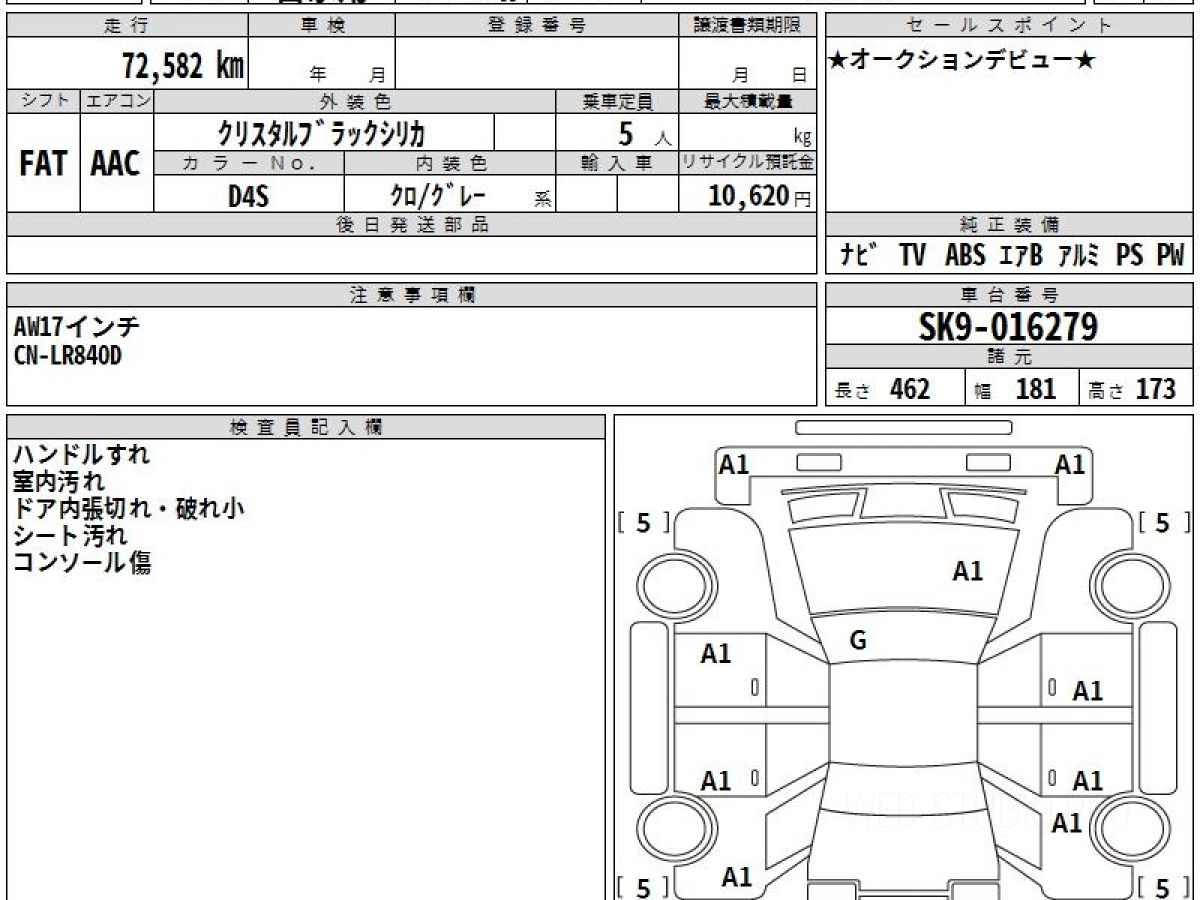Select the interior color クロ/グレー
Image resolution: width=1200 pixels, height=900 pixels.
440,194
